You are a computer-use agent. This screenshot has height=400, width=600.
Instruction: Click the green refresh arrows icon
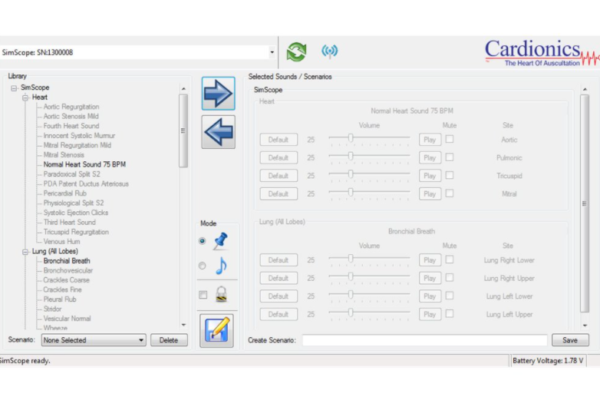coord(297,52)
